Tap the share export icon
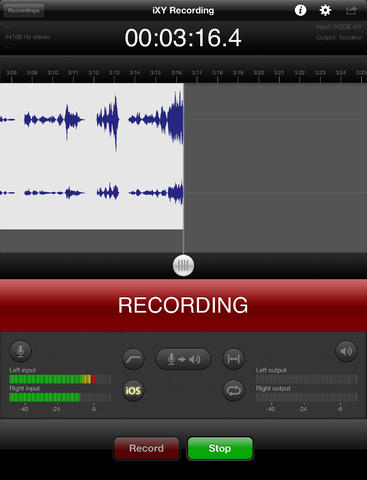This screenshot has height=480, width=367. tap(351, 10)
